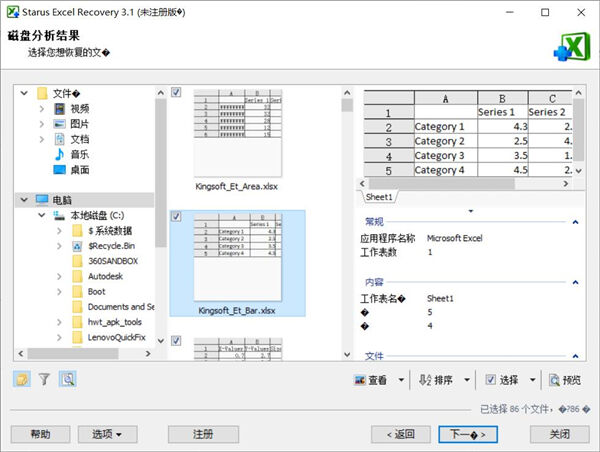600x452 pixels.
Task: Click the 预览 preview icon
Action: 554,380
